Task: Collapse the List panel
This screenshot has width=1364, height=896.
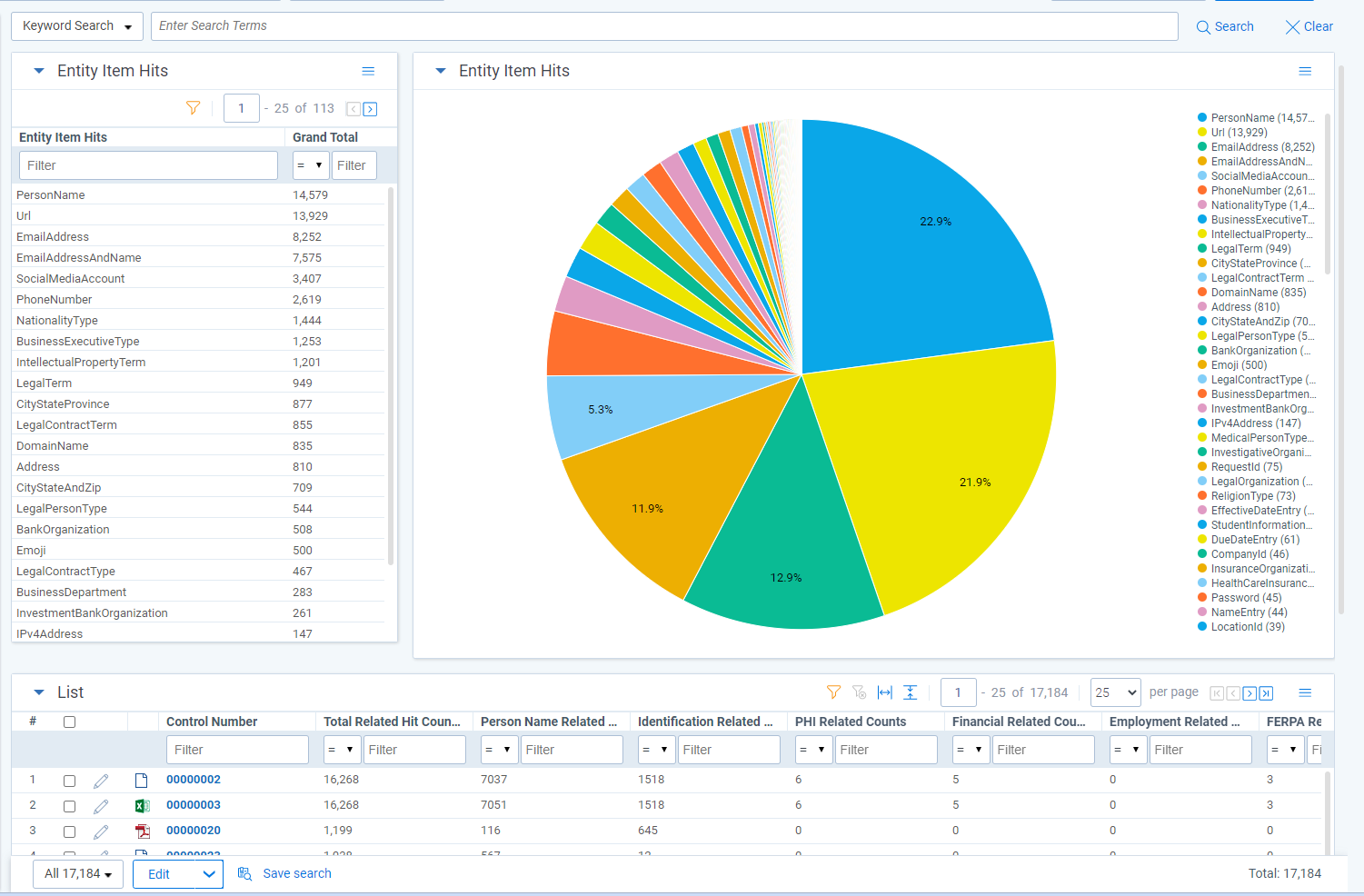Action: (39, 692)
